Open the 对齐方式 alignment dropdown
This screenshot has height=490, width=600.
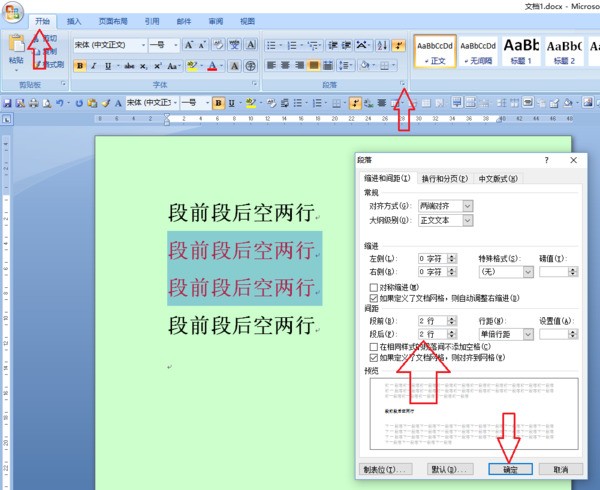pos(467,205)
